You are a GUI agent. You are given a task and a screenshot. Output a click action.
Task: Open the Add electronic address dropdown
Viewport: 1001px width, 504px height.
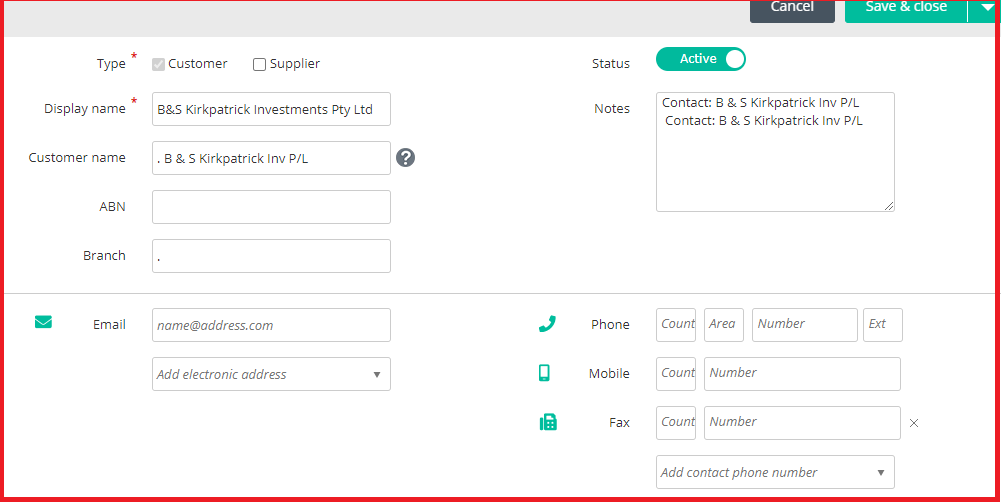pos(271,374)
